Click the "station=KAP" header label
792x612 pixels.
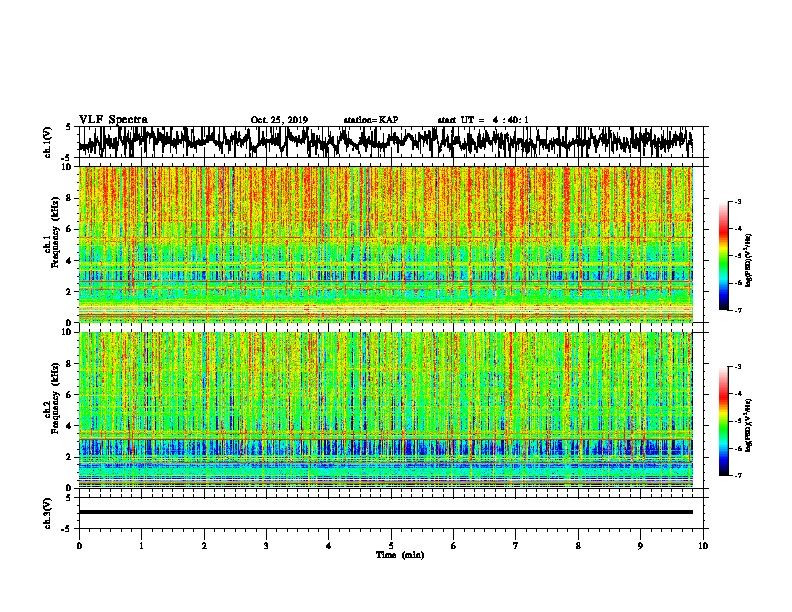(x=371, y=120)
